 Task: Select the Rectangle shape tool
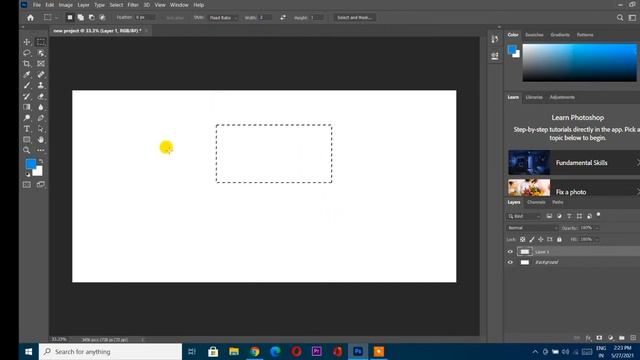pos(27,140)
